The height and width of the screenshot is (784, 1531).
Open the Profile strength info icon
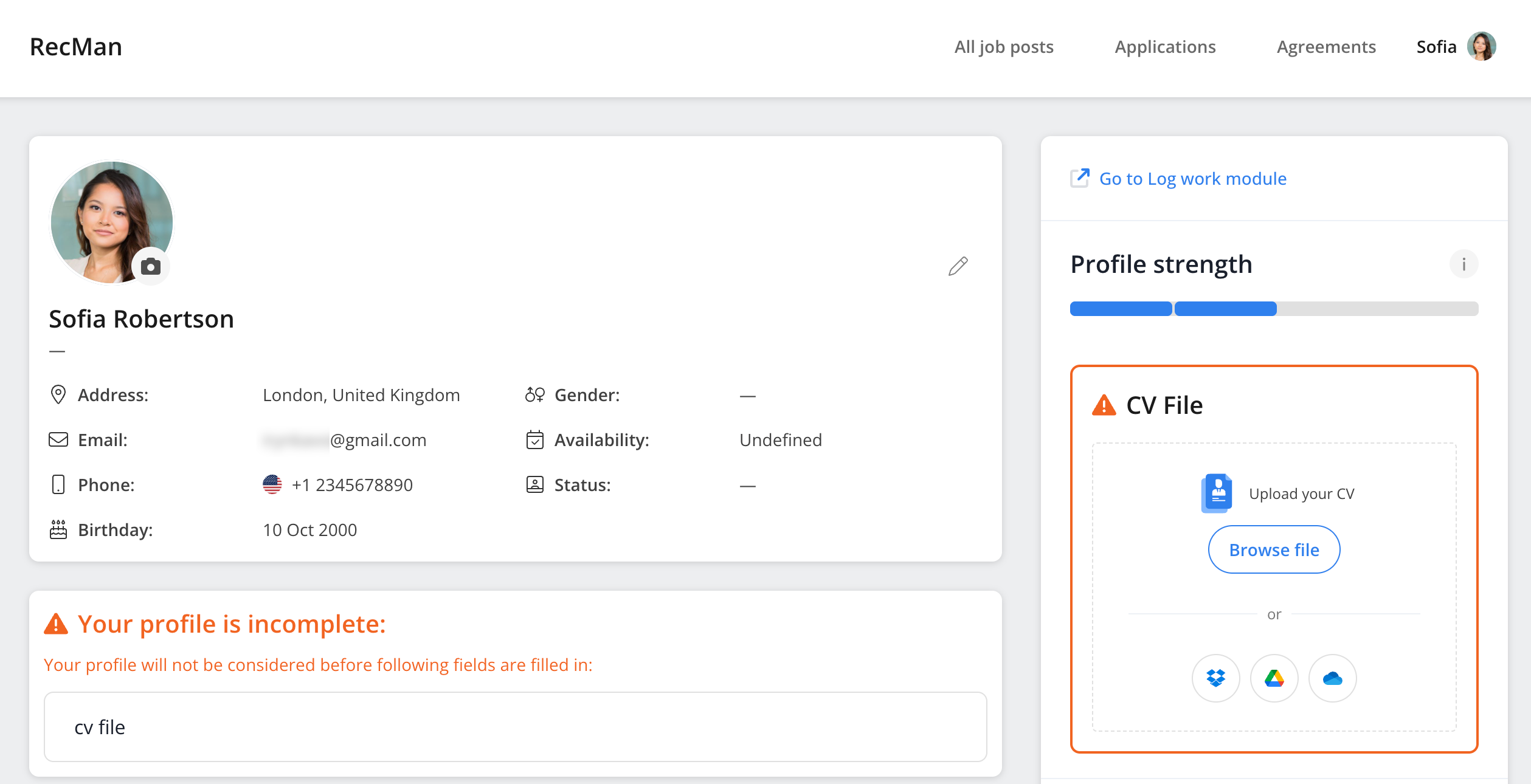pos(1464,264)
